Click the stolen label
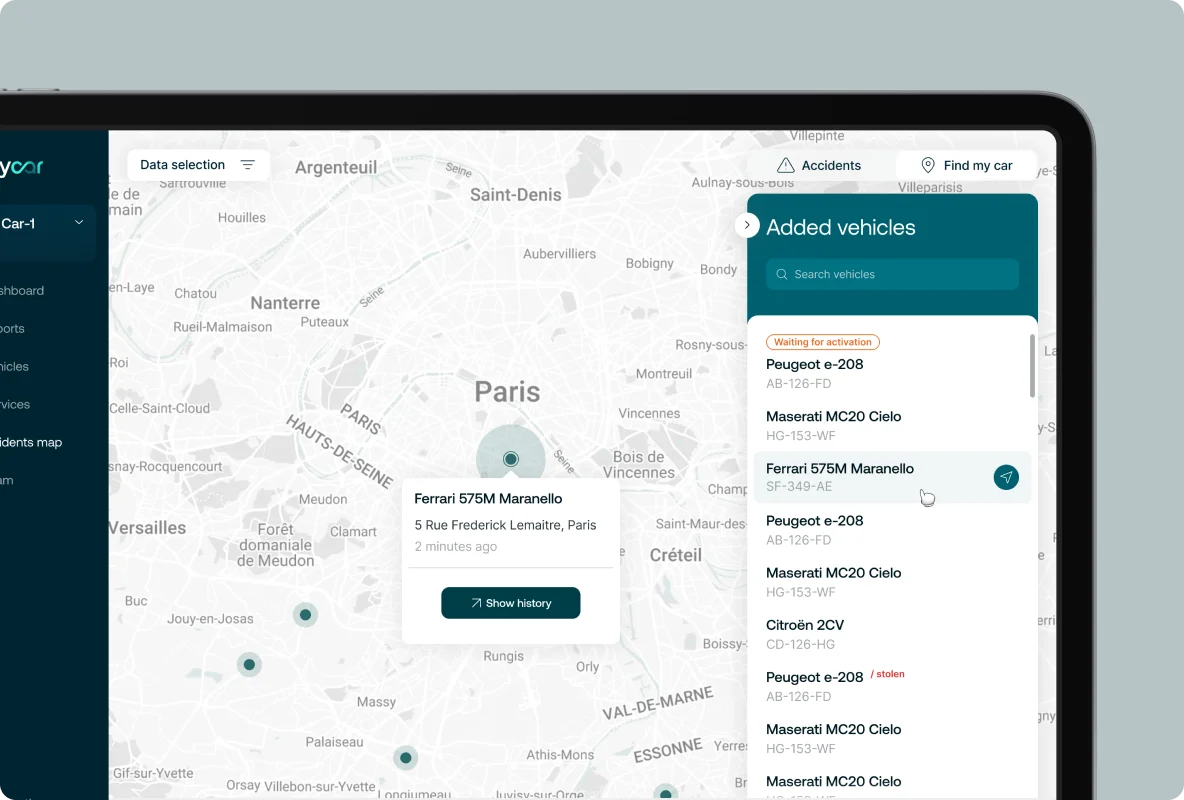The height and width of the screenshot is (800, 1184). tap(887, 674)
